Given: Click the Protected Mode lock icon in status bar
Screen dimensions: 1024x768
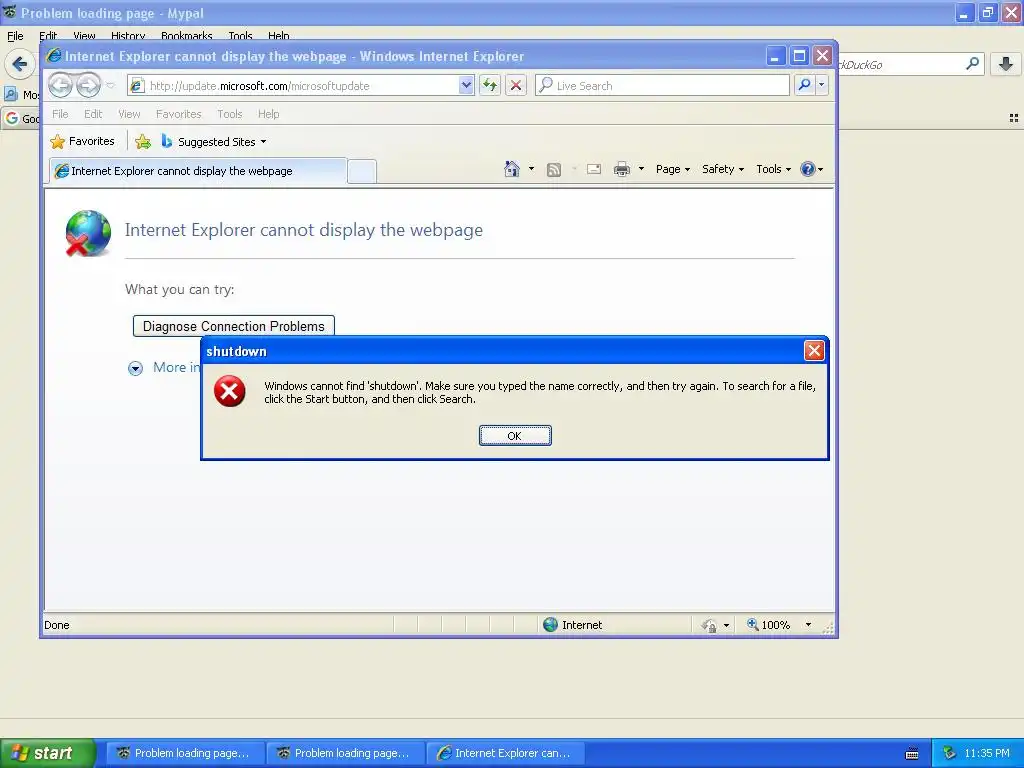Looking at the screenshot, I should pos(709,626).
